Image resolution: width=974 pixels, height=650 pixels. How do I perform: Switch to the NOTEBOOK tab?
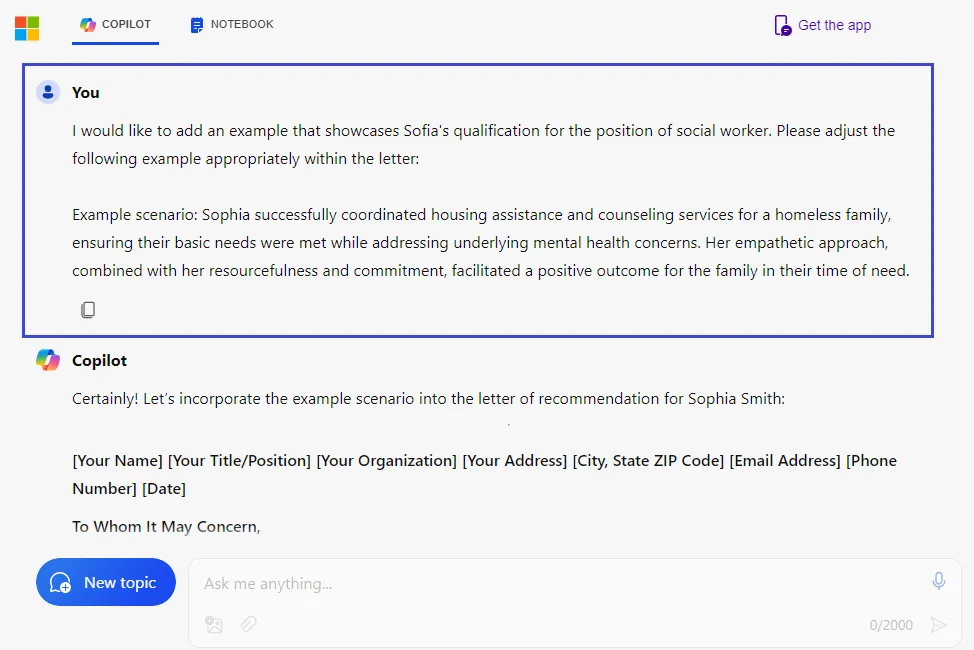pos(232,25)
